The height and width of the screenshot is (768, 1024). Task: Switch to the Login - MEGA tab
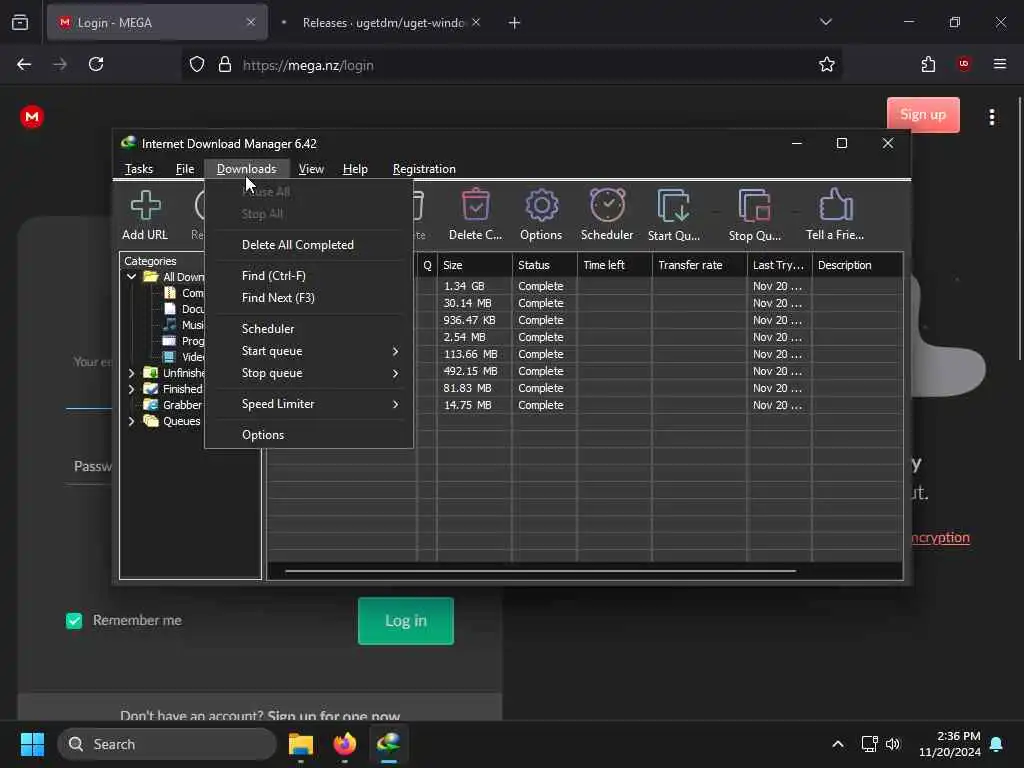157,23
